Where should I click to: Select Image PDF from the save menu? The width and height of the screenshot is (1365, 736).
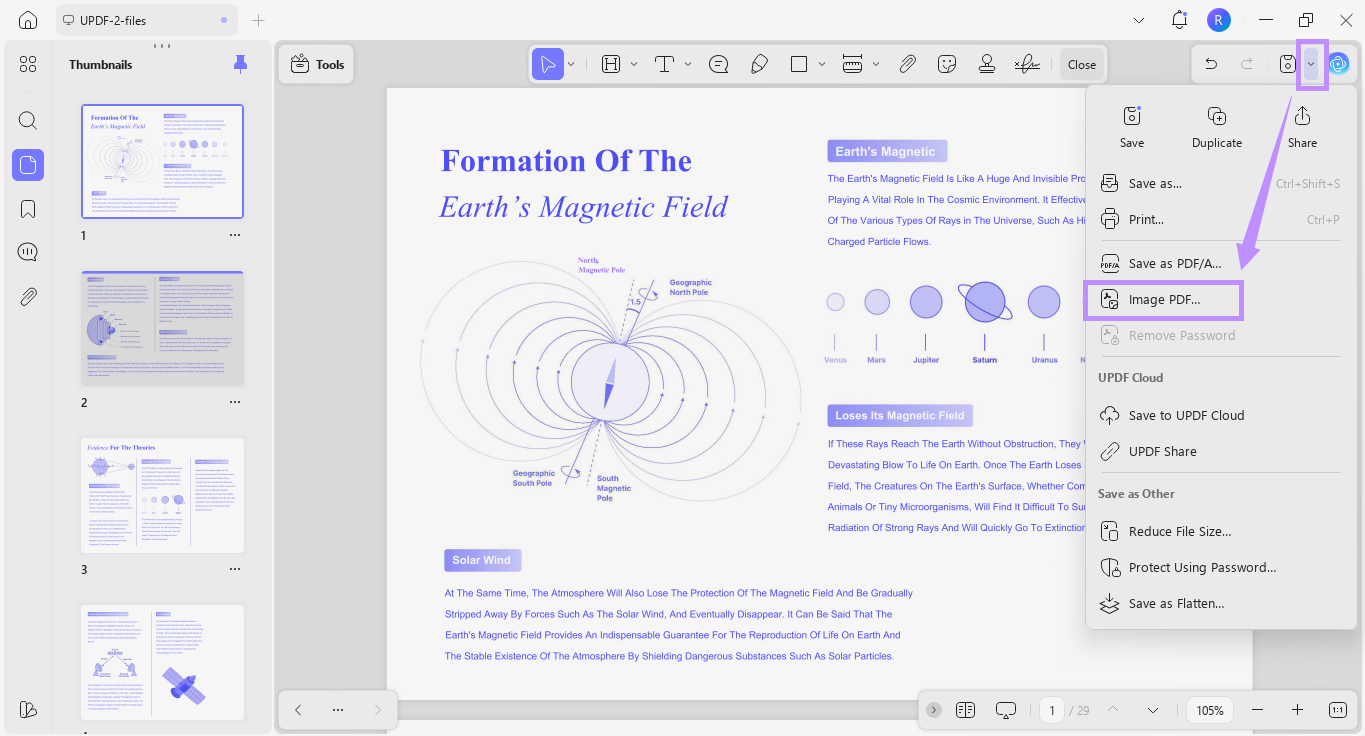(1163, 299)
